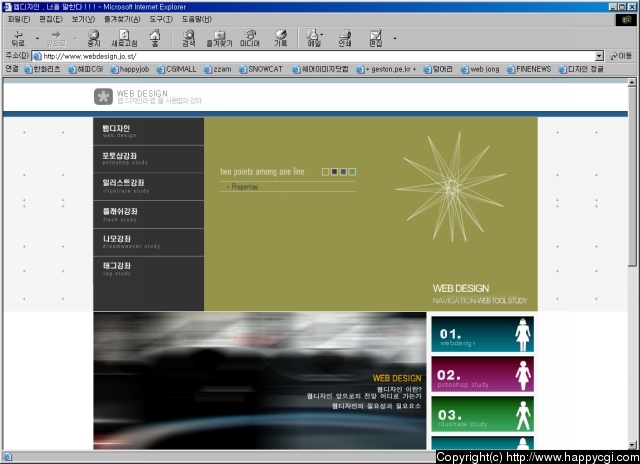
Task: Open the 편집(E) menu
Action: tap(51, 19)
